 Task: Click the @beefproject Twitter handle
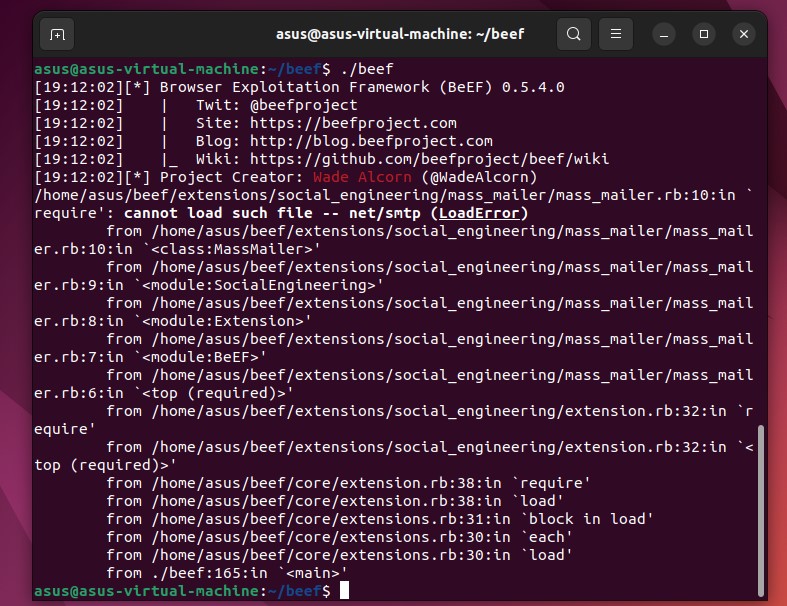304,105
